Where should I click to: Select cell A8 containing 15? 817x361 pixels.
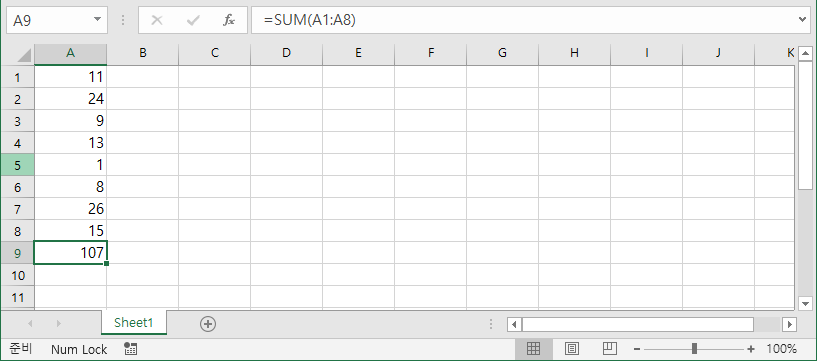71,231
